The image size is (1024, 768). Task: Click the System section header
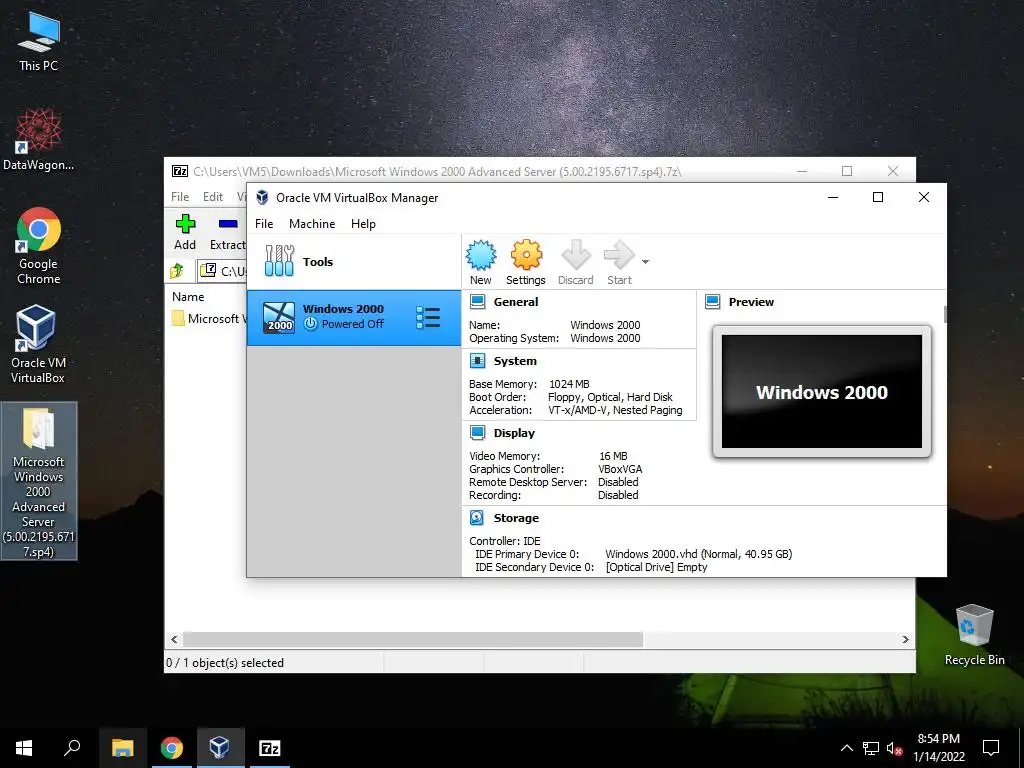pos(515,360)
